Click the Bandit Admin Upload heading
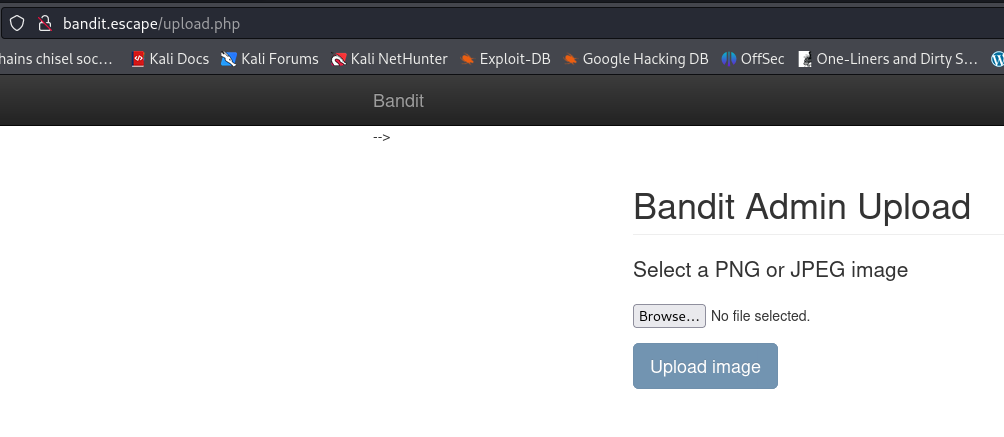This screenshot has height=437, width=1004. point(802,207)
